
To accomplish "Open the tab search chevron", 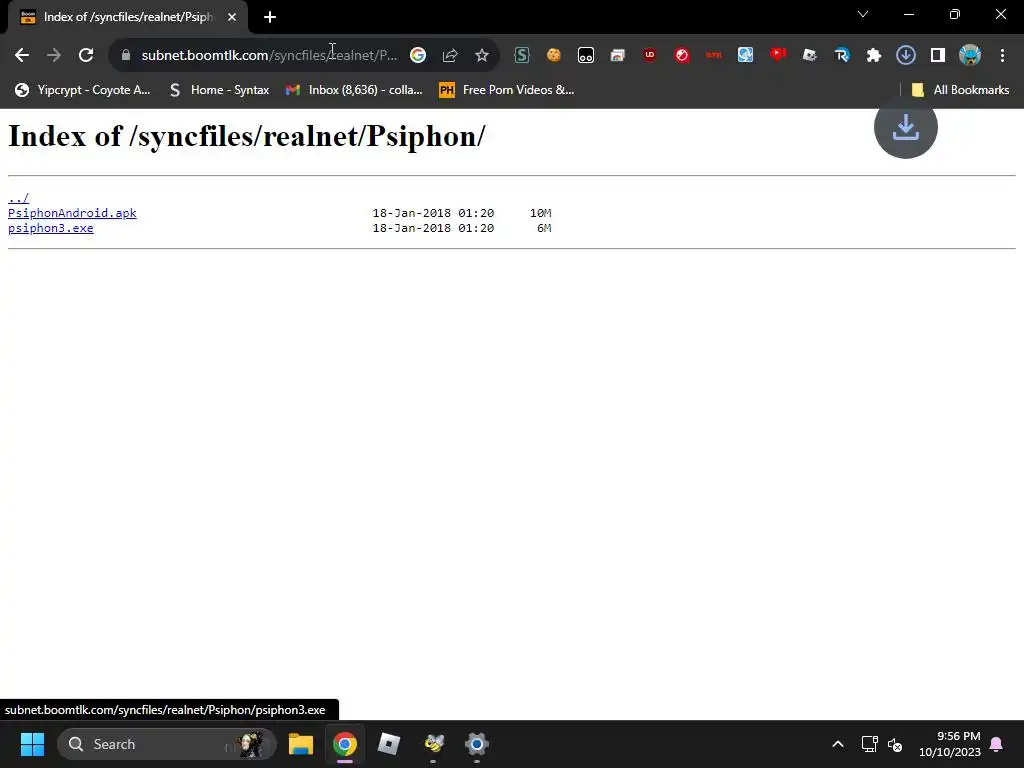I will [863, 14].
